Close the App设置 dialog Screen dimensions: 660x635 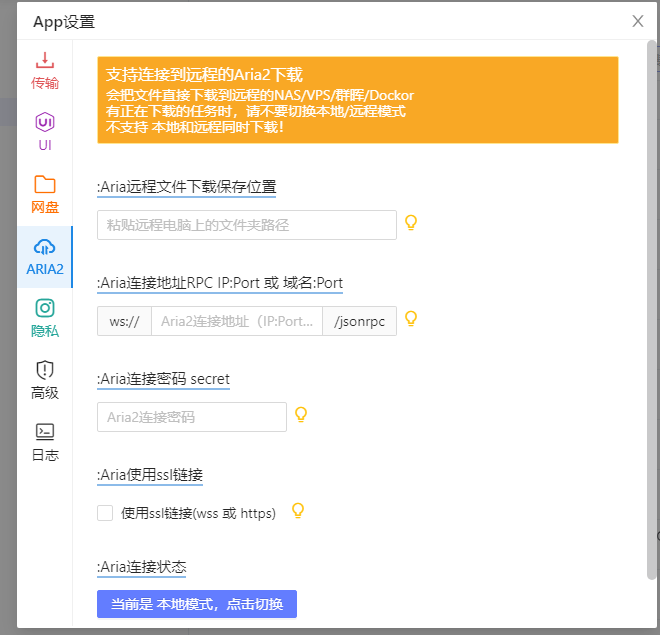pos(638,21)
